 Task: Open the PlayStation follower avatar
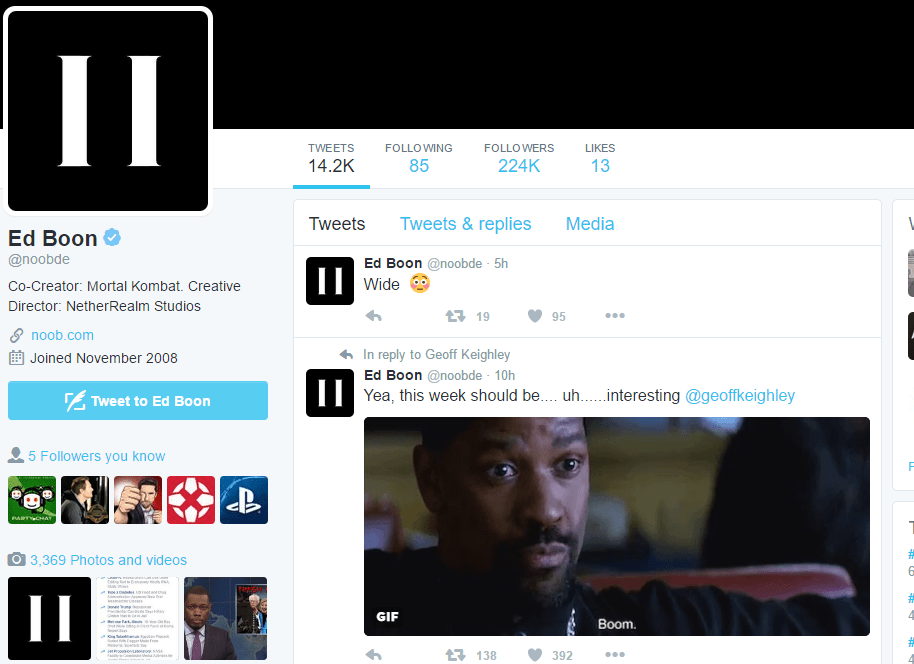244,500
